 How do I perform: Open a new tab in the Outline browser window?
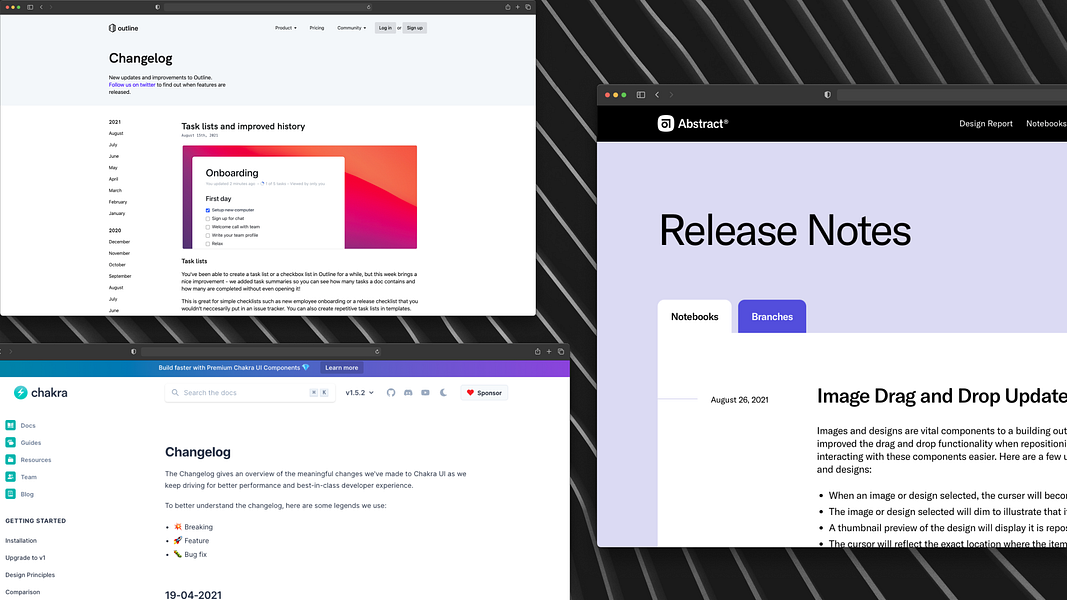click(517, 7)
